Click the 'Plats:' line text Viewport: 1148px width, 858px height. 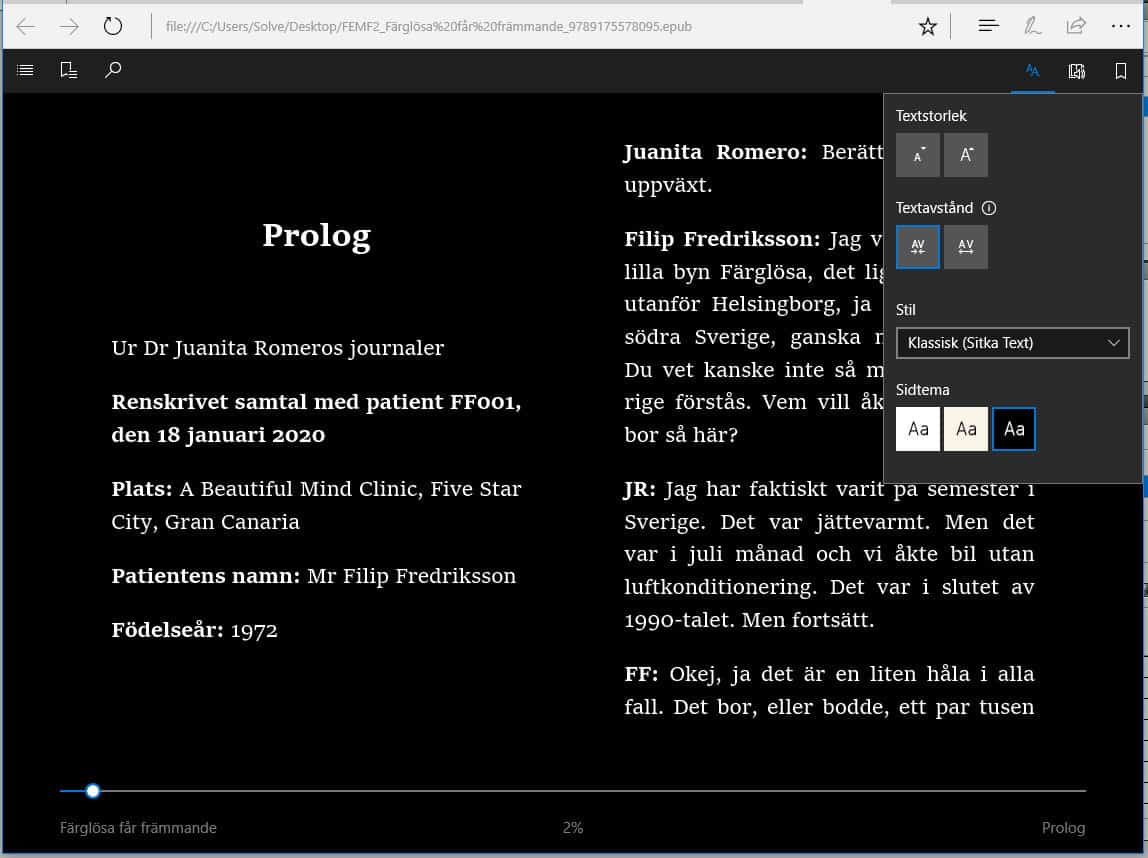[x=316, y=505]
